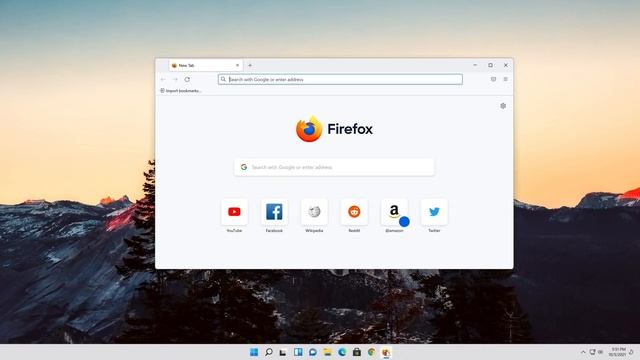Viewport: 640px width, 360px height.
Task: Open the Amazon shortcut tile
Action: tap(394, 212)
